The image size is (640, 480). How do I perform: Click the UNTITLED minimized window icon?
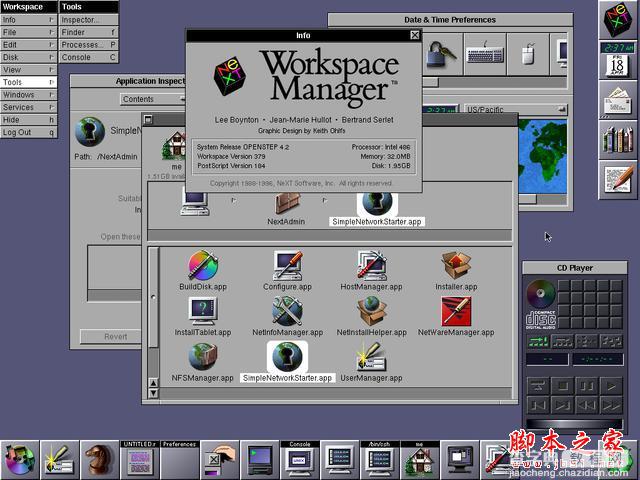[x=140, y=460]
